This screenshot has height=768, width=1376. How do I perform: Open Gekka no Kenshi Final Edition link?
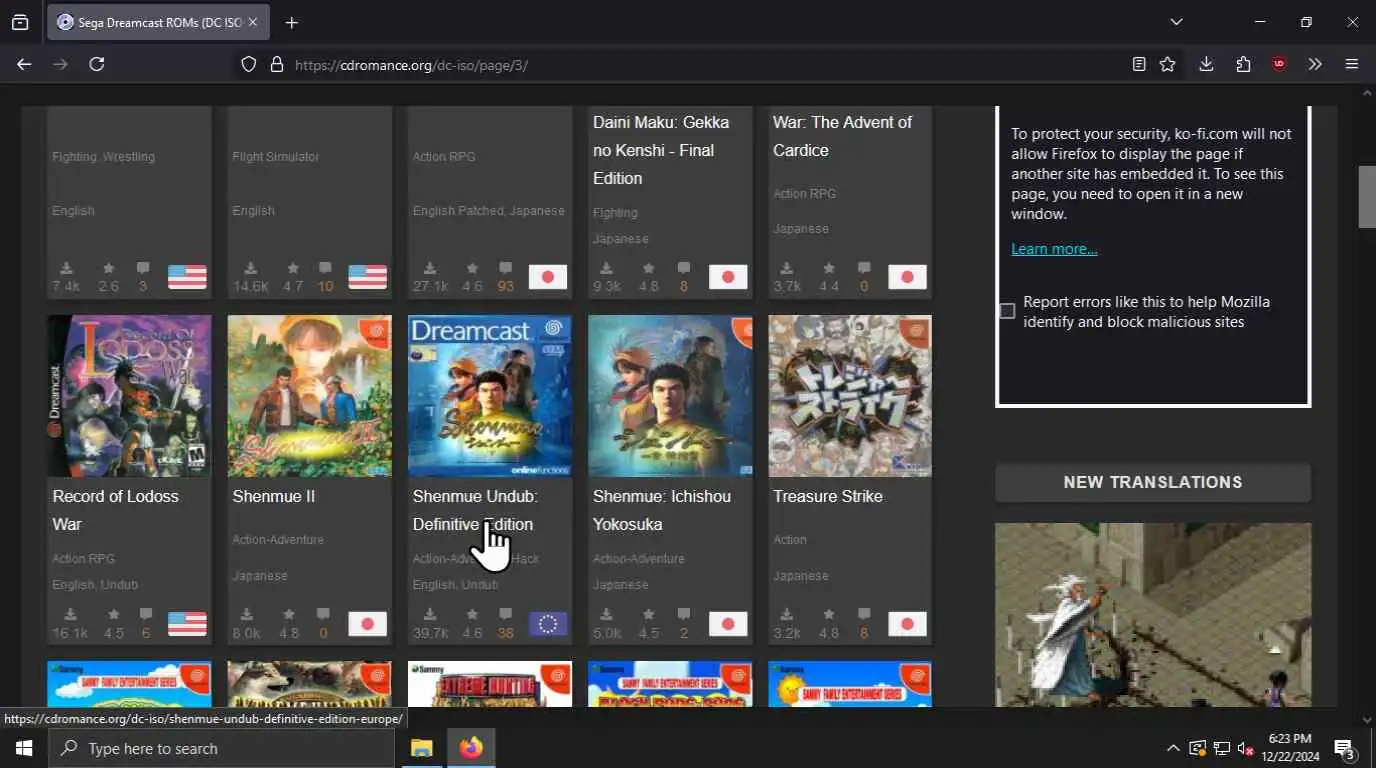pyautogui.click(x=661, y=150)
